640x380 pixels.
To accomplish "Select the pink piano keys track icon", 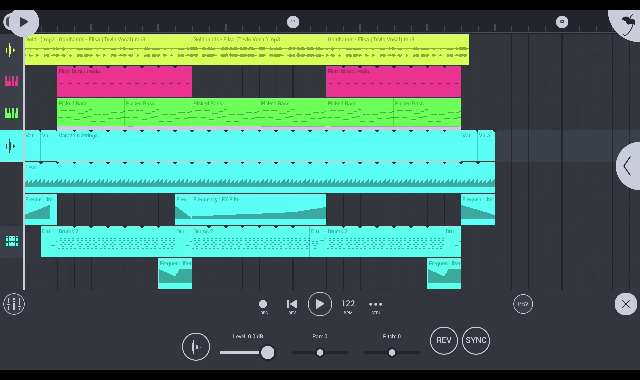I will 11,81.
